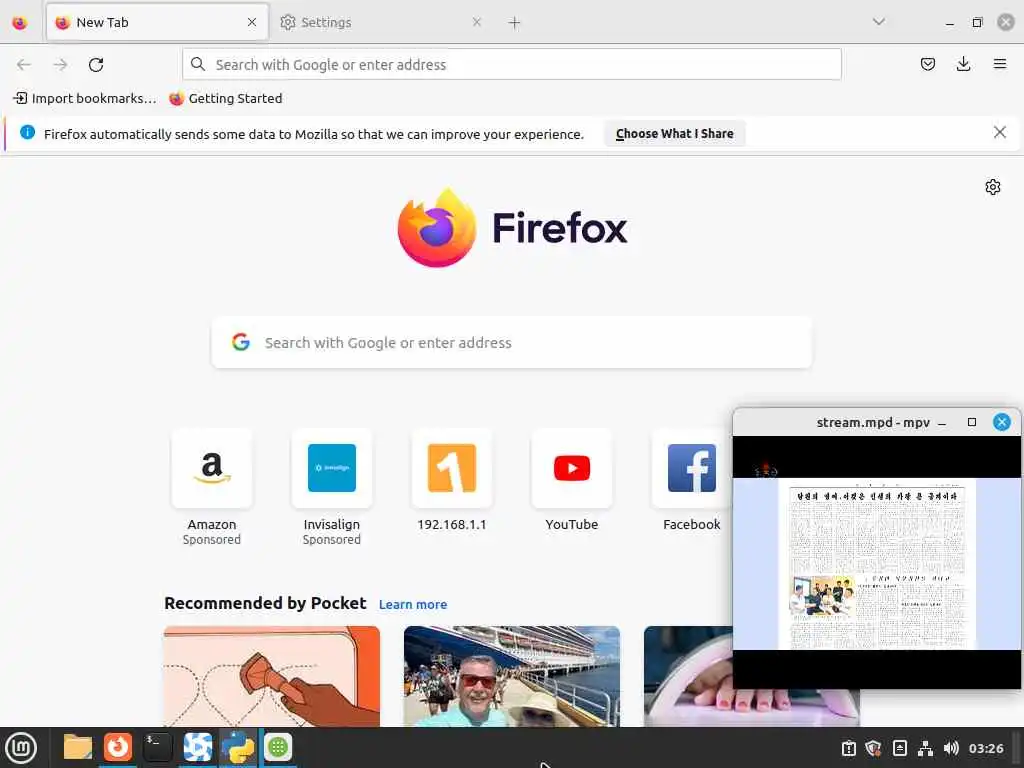Click the notes tray icon
Screen dimensions: 1024x768
(x=899, y=748)
